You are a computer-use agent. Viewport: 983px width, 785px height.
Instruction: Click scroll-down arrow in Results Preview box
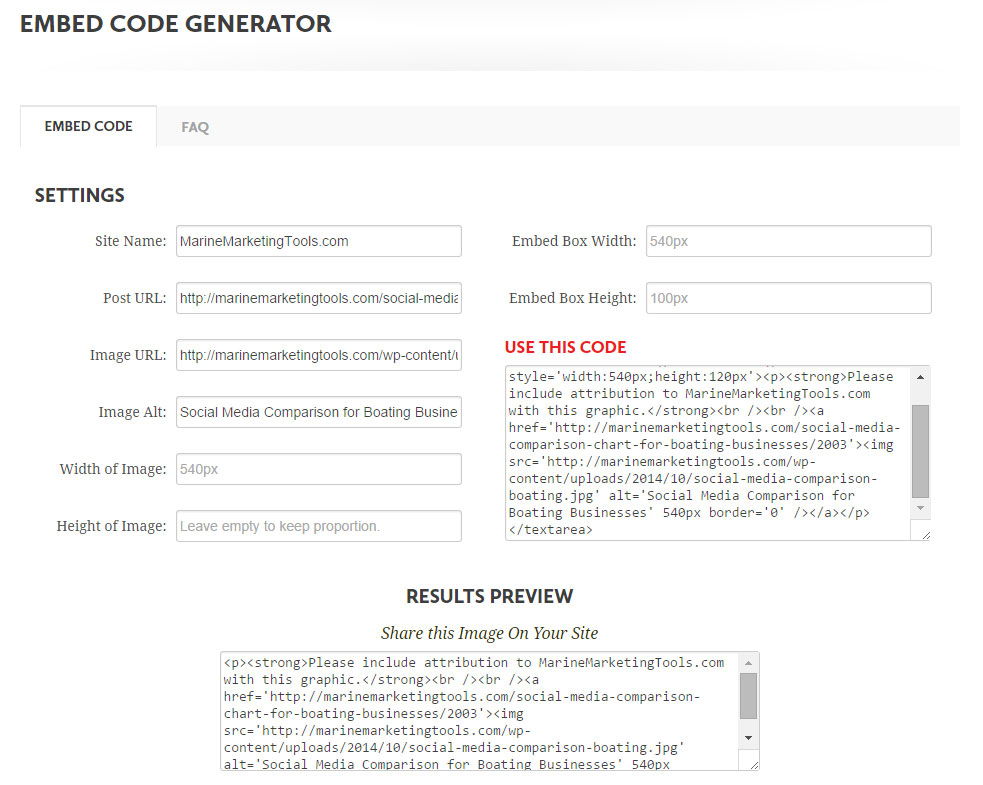(x=749, y=738)
